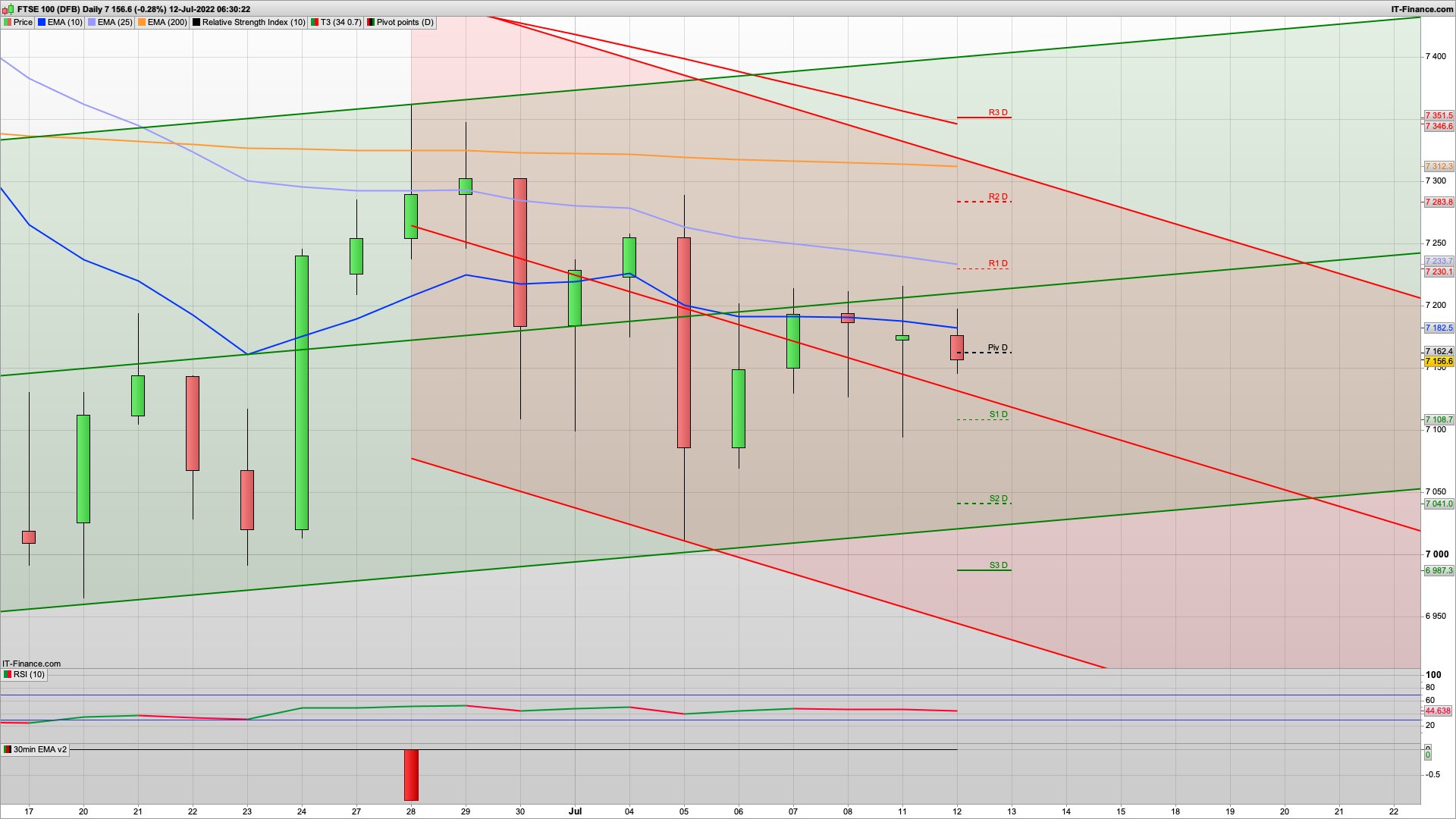Open the EMA (200) indicator label
Viewport: 1456px width, 819px height.
[x=167, y=22]
